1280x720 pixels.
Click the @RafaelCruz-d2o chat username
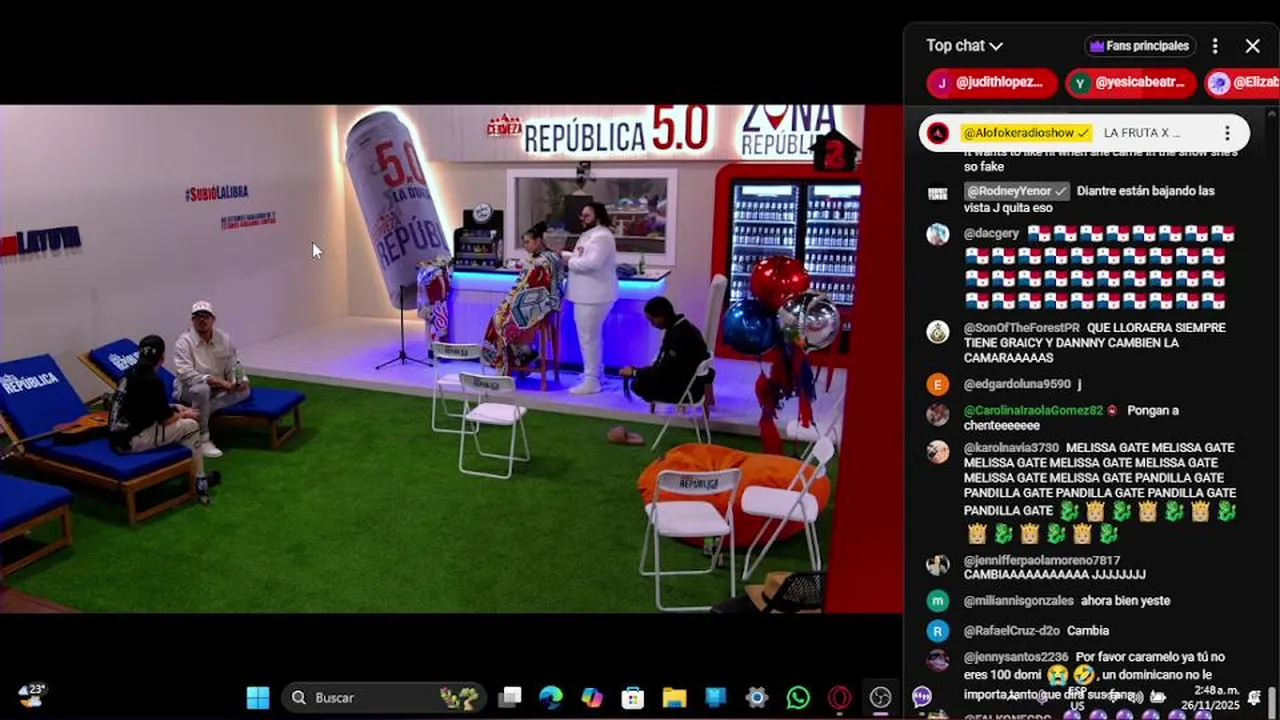1012,631
